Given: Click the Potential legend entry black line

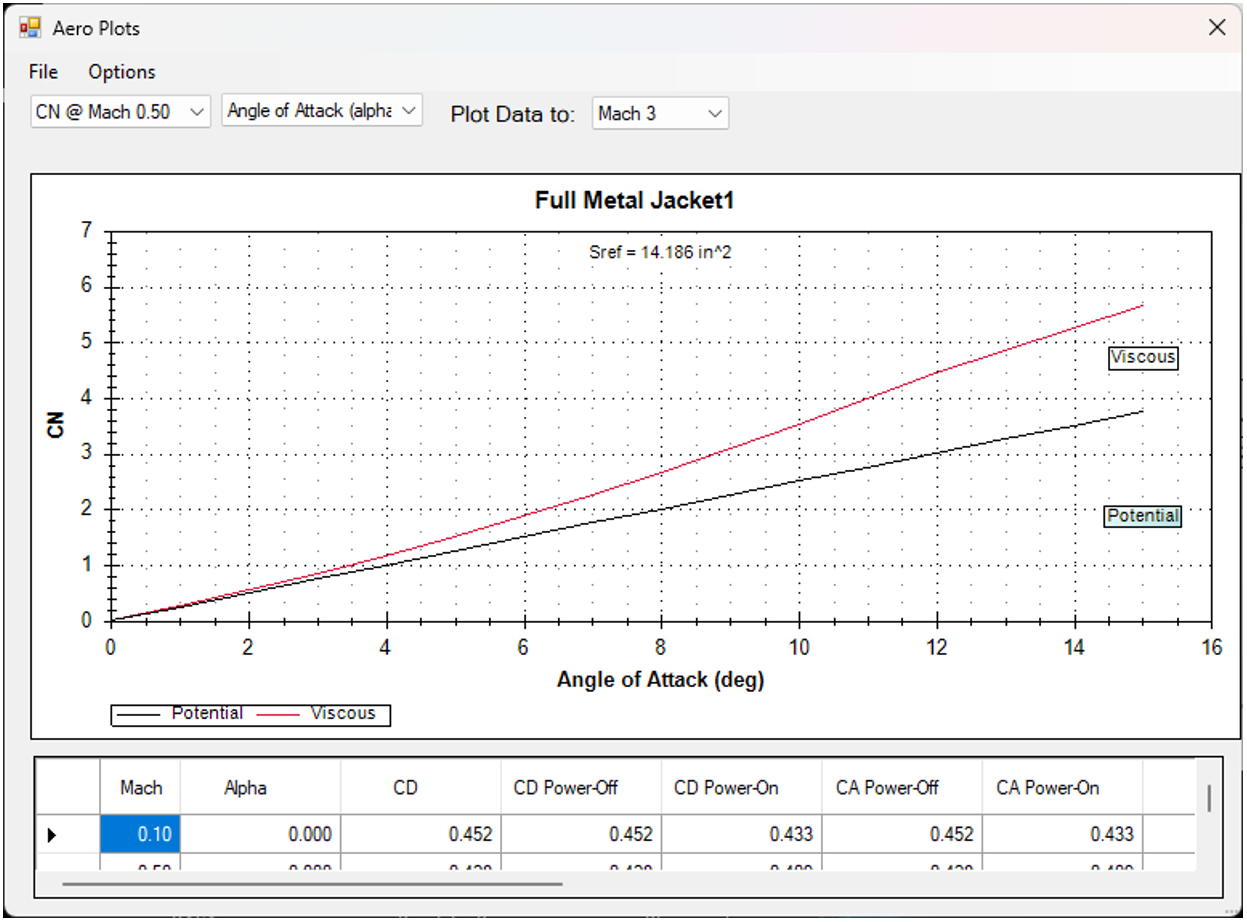Looking at the screenshot, I should pos(140,714).
